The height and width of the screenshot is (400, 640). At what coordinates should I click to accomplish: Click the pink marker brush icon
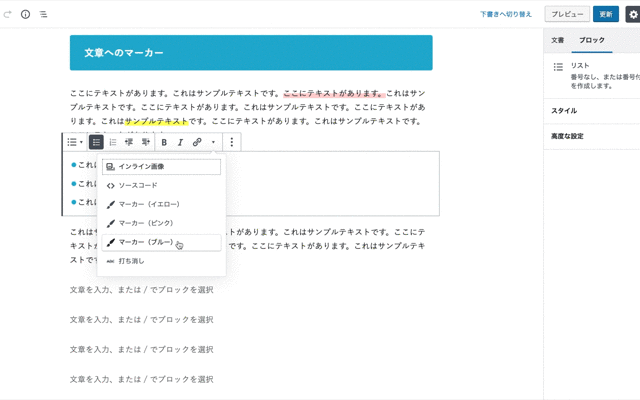(x=110, y=223)
